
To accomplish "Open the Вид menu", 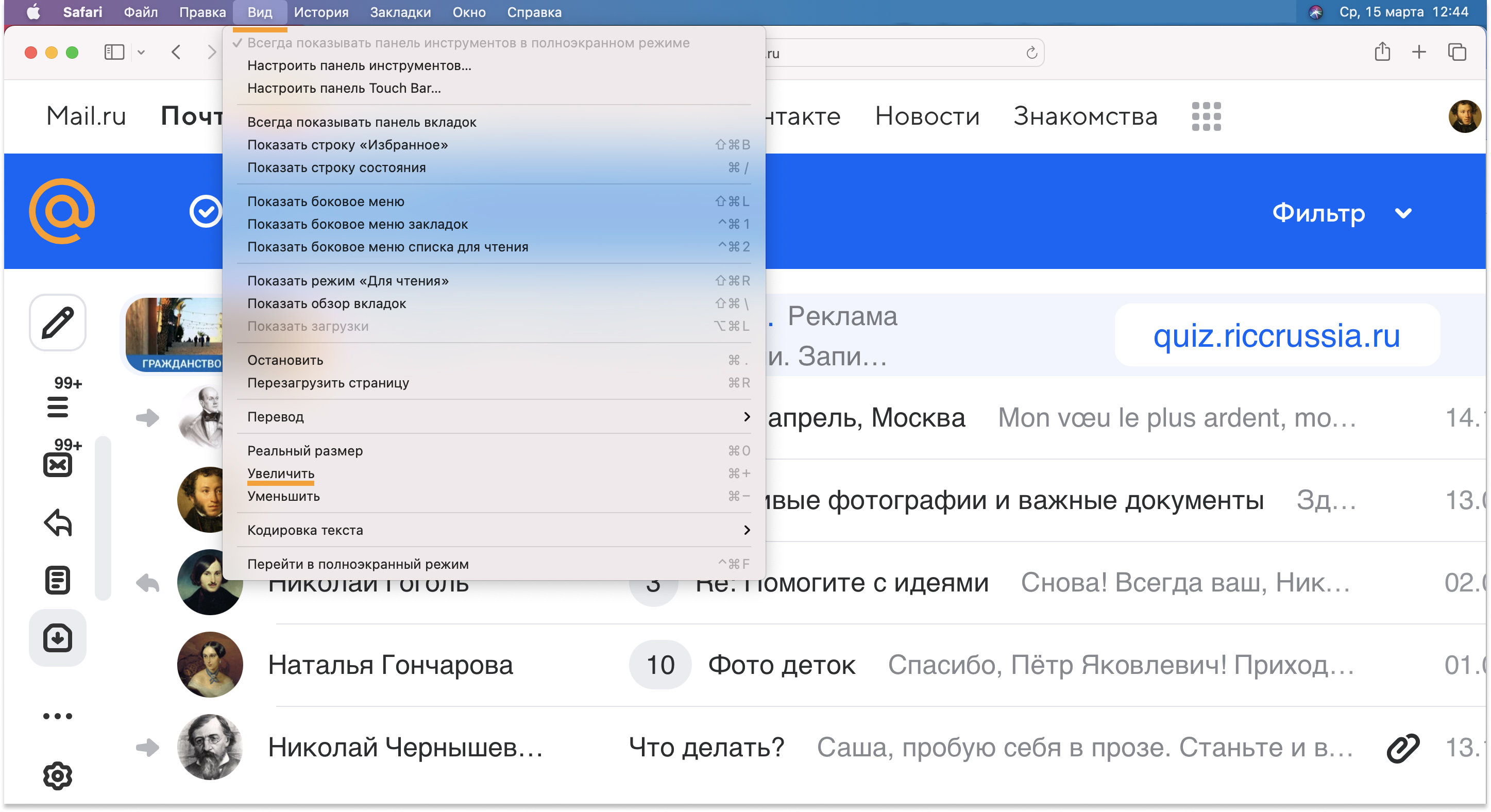I will (260, 12).
